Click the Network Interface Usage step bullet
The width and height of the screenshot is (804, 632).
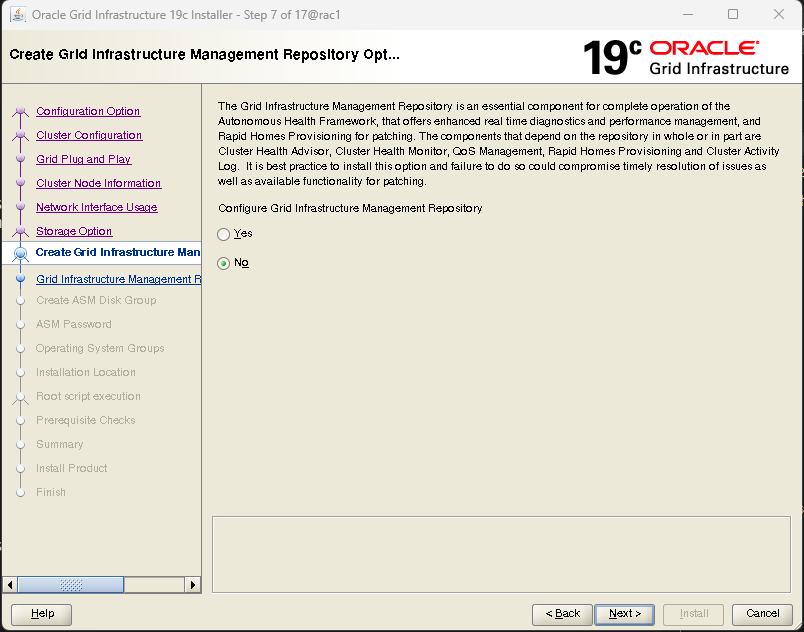[x=21, y=207]
